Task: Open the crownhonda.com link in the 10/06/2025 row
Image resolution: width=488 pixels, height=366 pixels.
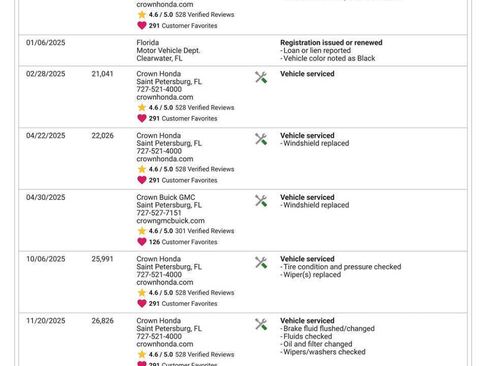Action: pyautogui.click(x=165, y=282)
